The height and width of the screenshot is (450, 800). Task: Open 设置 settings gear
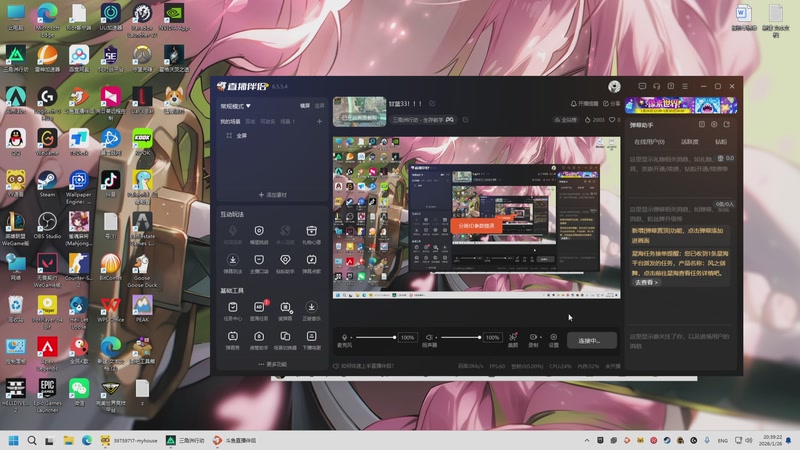[x=554, y=340]
